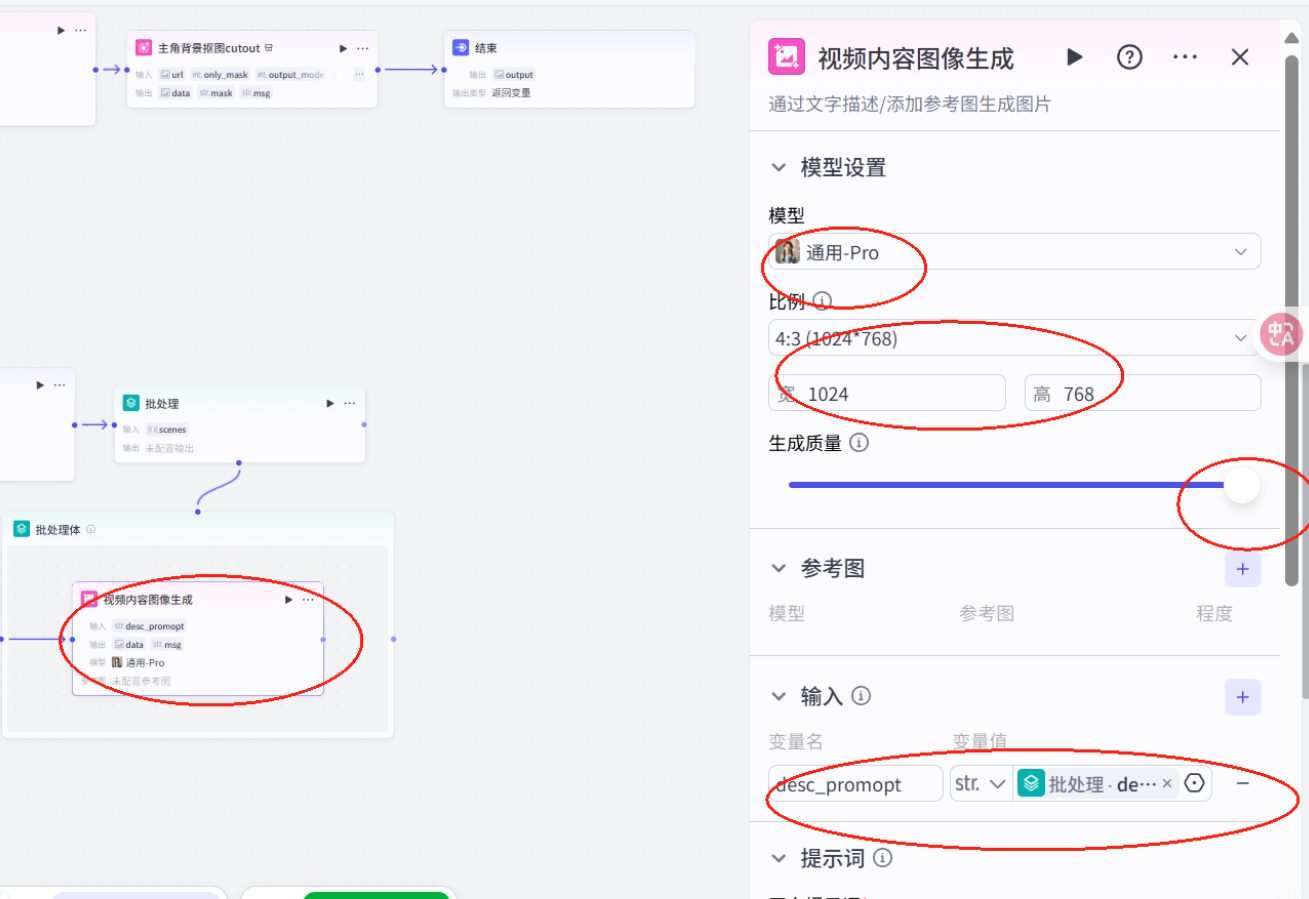
Task: Open help via the question mark icon
Action: pyautogui.click(x=1129, y=57)
